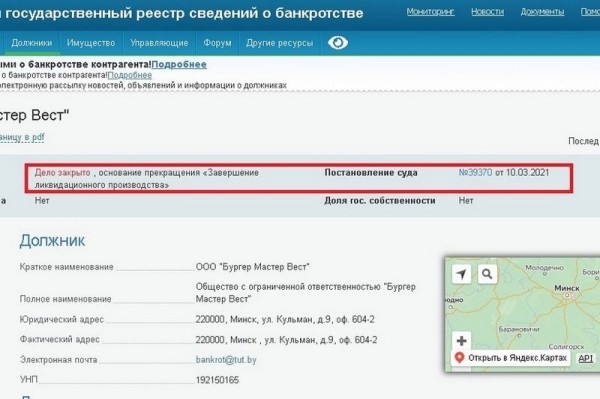The height and width of the screenshot is (399, 600).
Task: Click the Юридический адрес value
Action: [285, 319]
